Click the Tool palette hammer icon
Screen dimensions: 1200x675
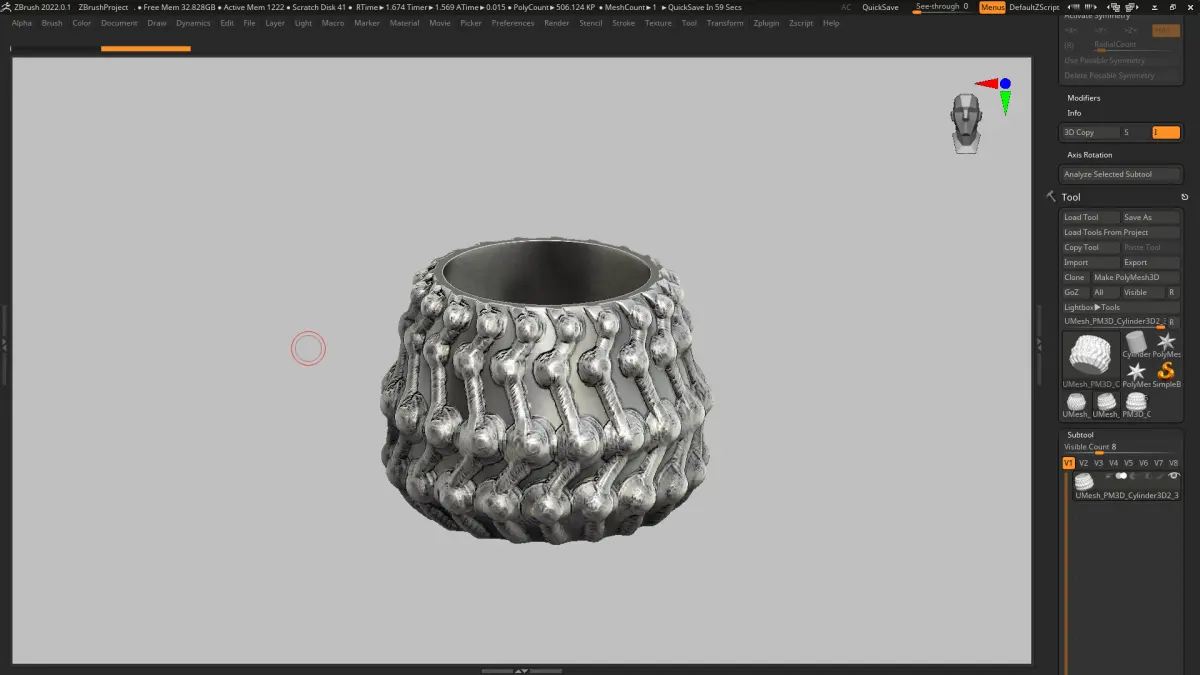point(1051,196)
